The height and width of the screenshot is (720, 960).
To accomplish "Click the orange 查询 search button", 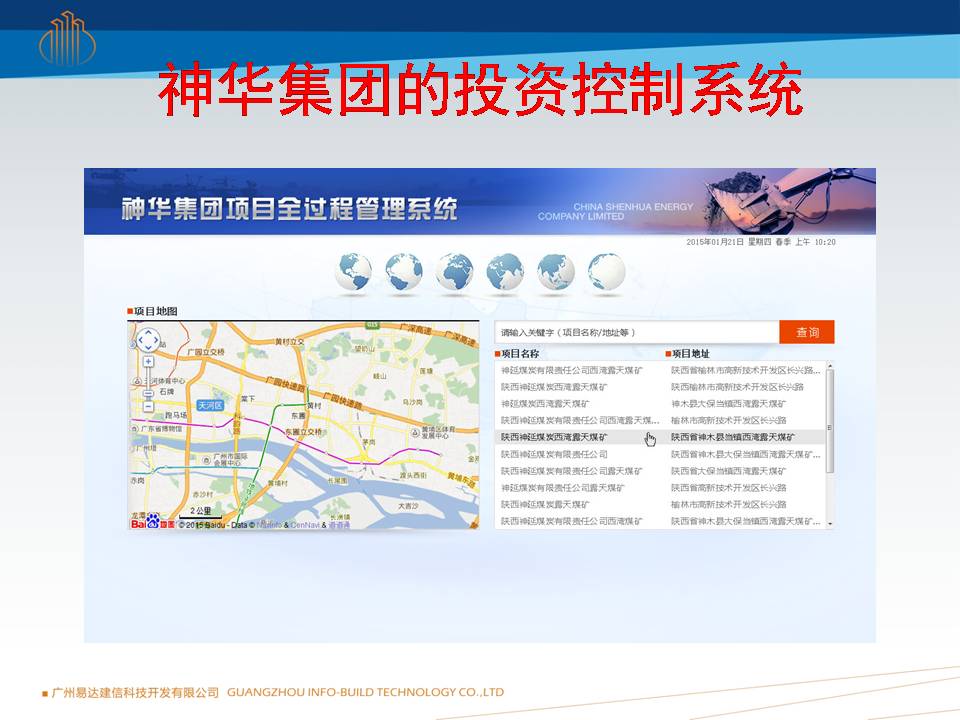I will [x=807, y=332].
